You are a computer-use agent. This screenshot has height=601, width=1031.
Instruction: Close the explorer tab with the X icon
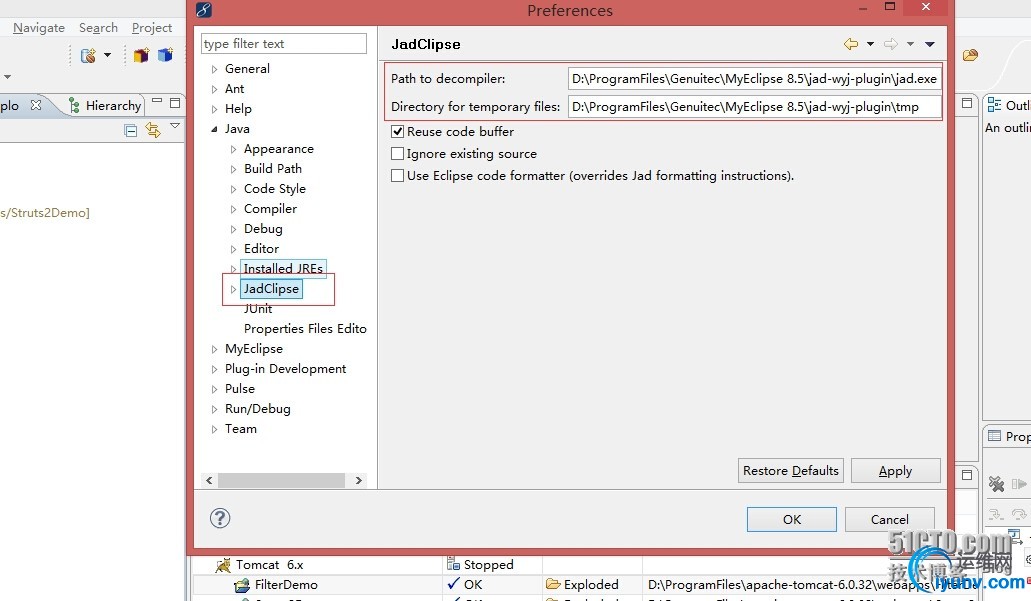[36, 105]
